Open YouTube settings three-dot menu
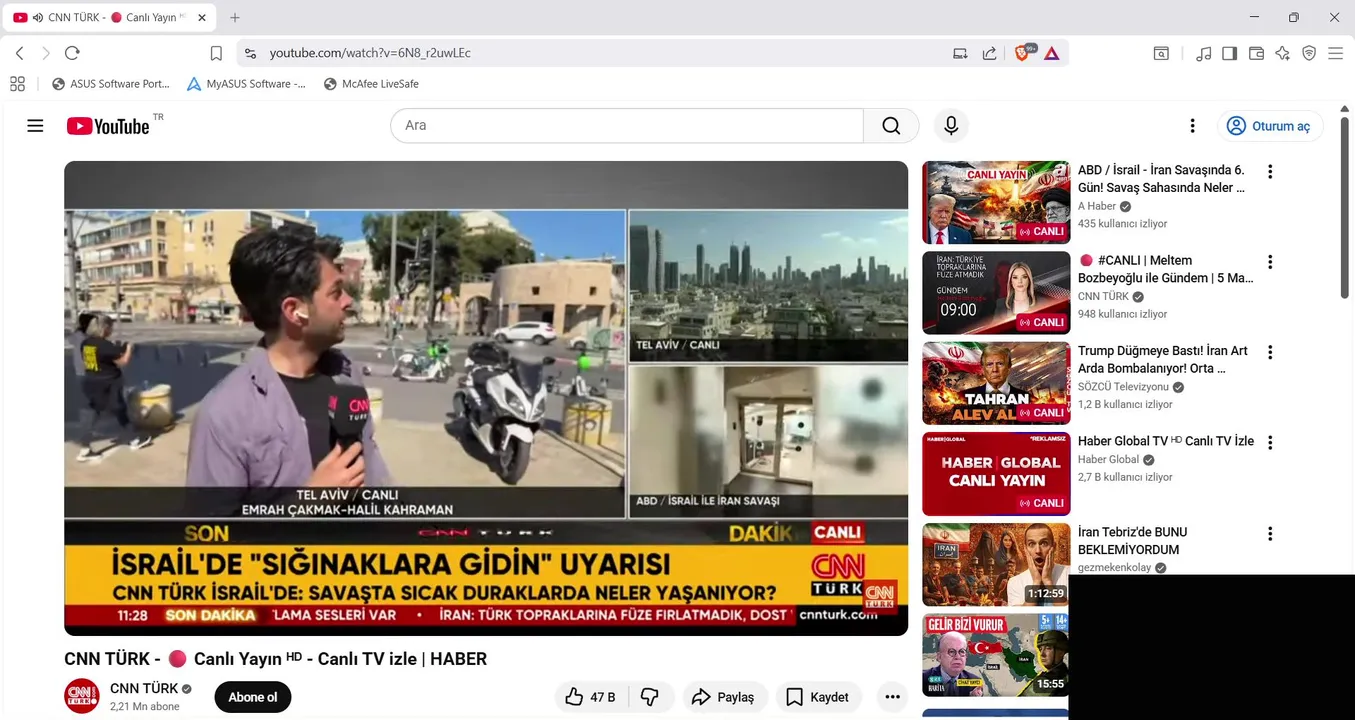Screen dimensions: 1355x720 1192,126
